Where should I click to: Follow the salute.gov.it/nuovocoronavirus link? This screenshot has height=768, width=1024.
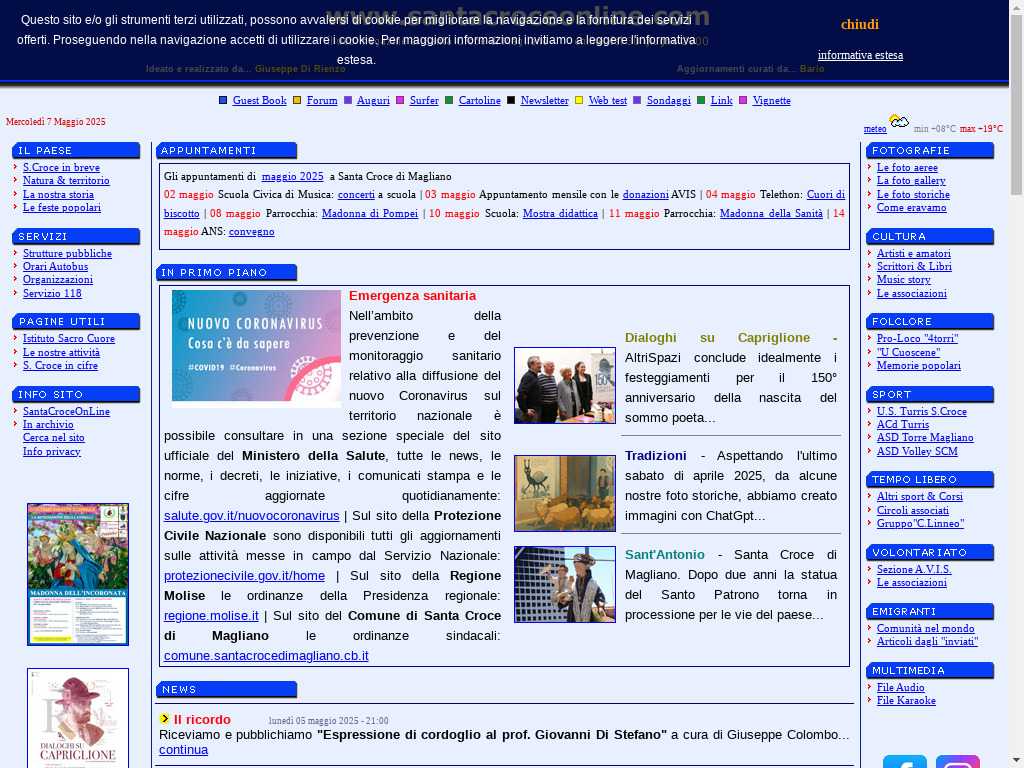pyautogui.click(x=251, y=515)
